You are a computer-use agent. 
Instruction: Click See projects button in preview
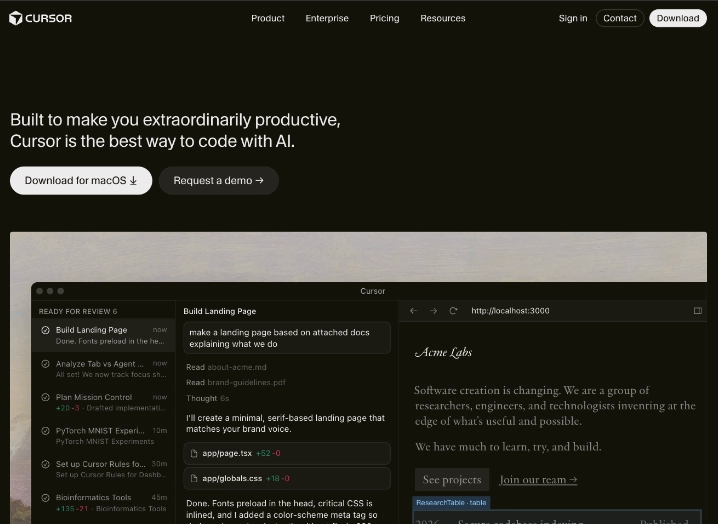coord(452,480)
